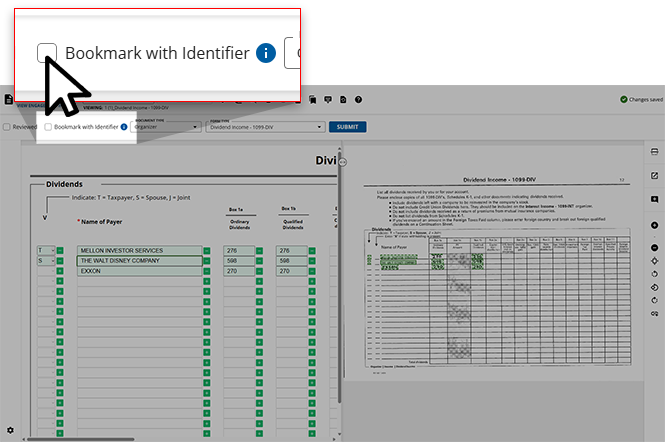Click the Qualified Dividends field showing 598

point(292,261)
